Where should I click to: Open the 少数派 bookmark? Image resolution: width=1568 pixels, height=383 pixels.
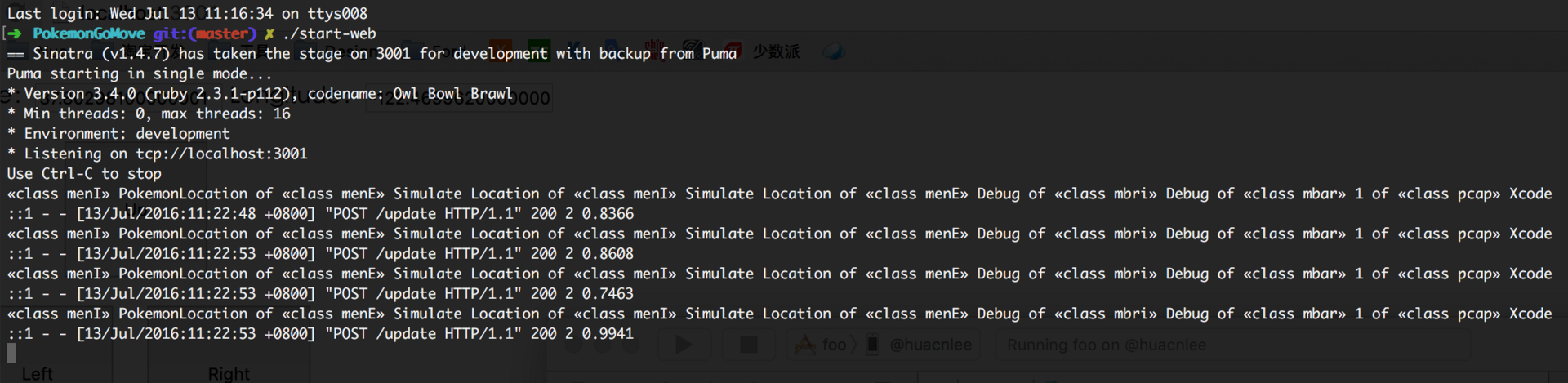pos(776,51)
